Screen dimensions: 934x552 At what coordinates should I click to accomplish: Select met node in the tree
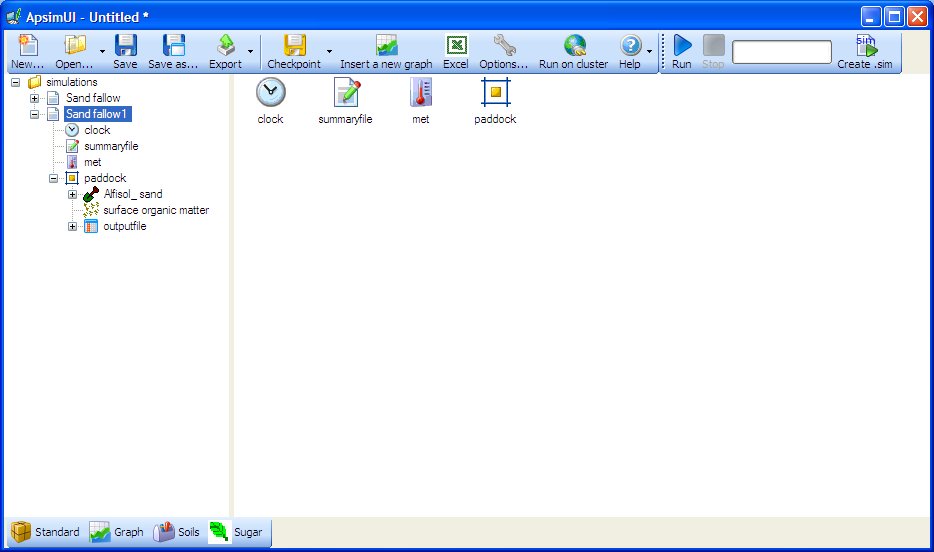92,163
